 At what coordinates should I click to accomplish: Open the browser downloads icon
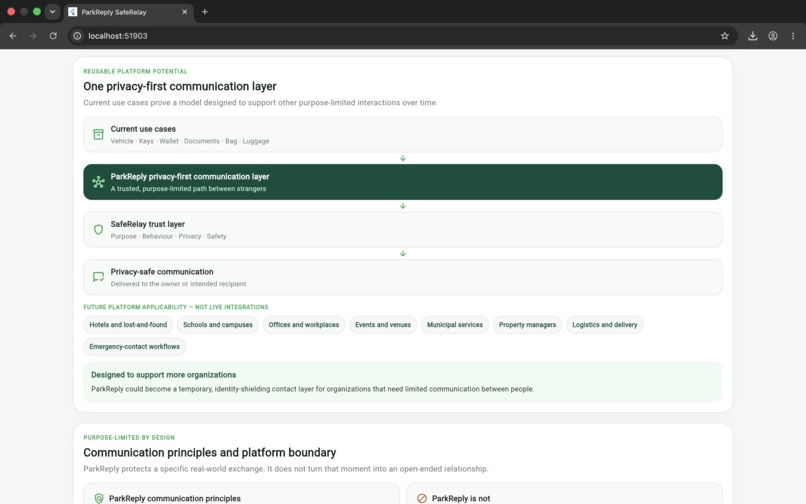[753, 36]
